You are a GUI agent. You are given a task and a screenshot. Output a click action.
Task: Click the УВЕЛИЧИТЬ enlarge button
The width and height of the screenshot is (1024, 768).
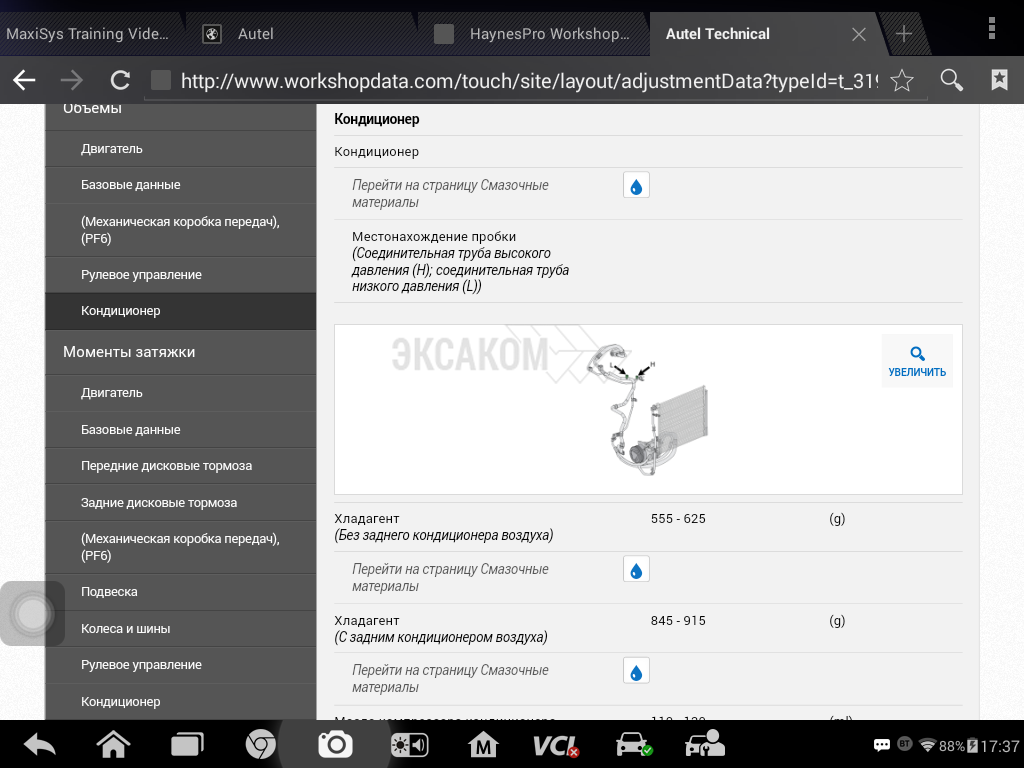click(917, 361)
